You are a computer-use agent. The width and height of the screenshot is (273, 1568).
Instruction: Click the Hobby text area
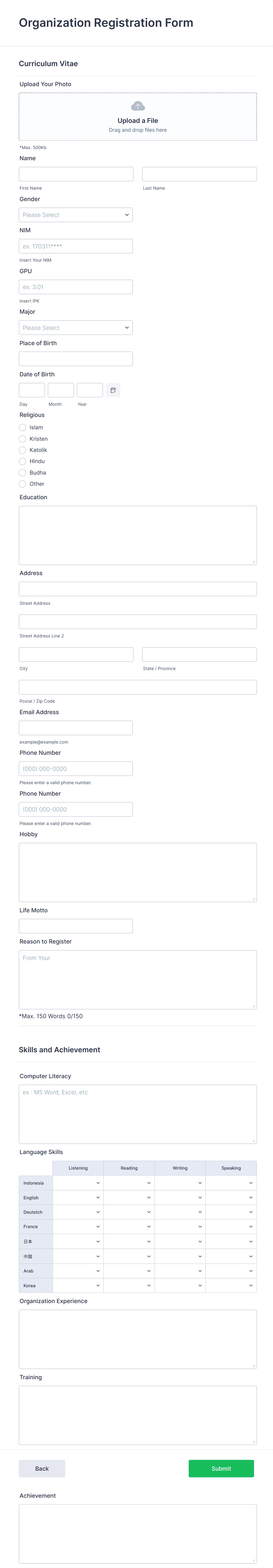[137, 872]
